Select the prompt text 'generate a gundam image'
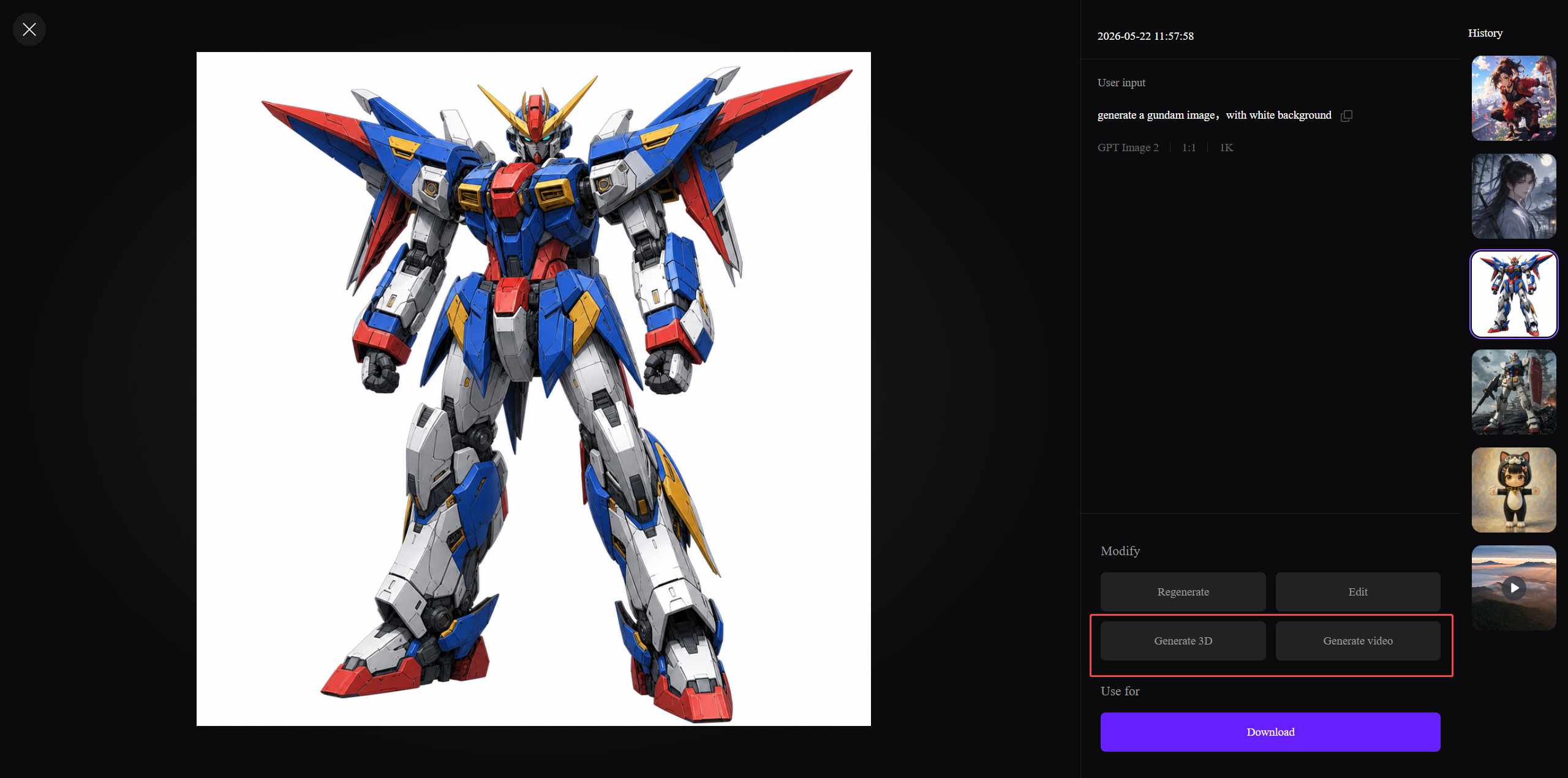 coord(1156,115)
